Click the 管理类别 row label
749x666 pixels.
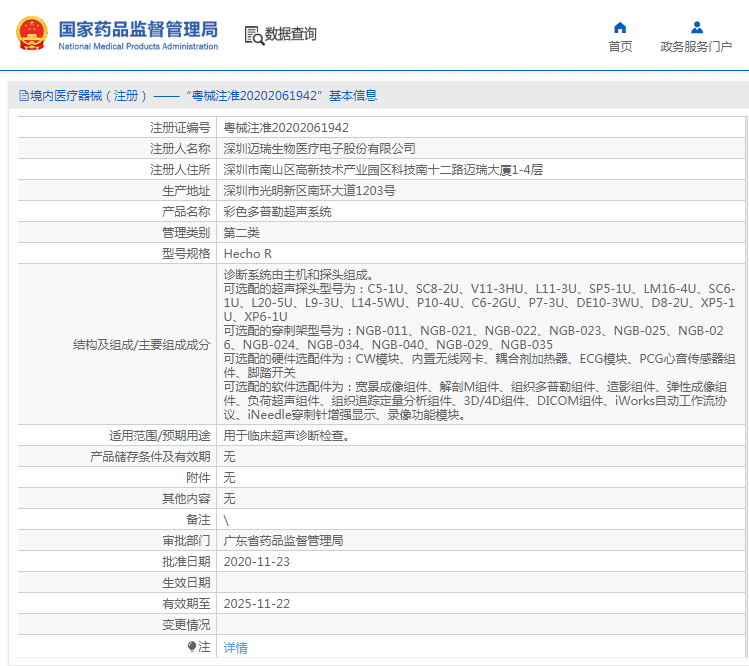[186, 233]
